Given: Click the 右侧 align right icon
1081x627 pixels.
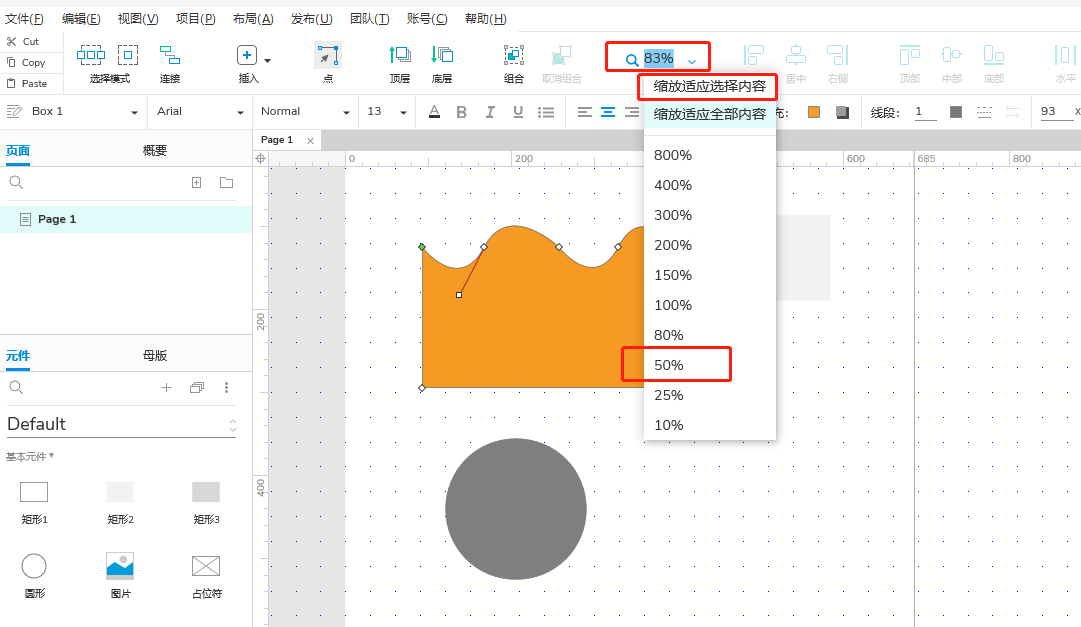Looking at the screenshot, I should click(838, 54).
